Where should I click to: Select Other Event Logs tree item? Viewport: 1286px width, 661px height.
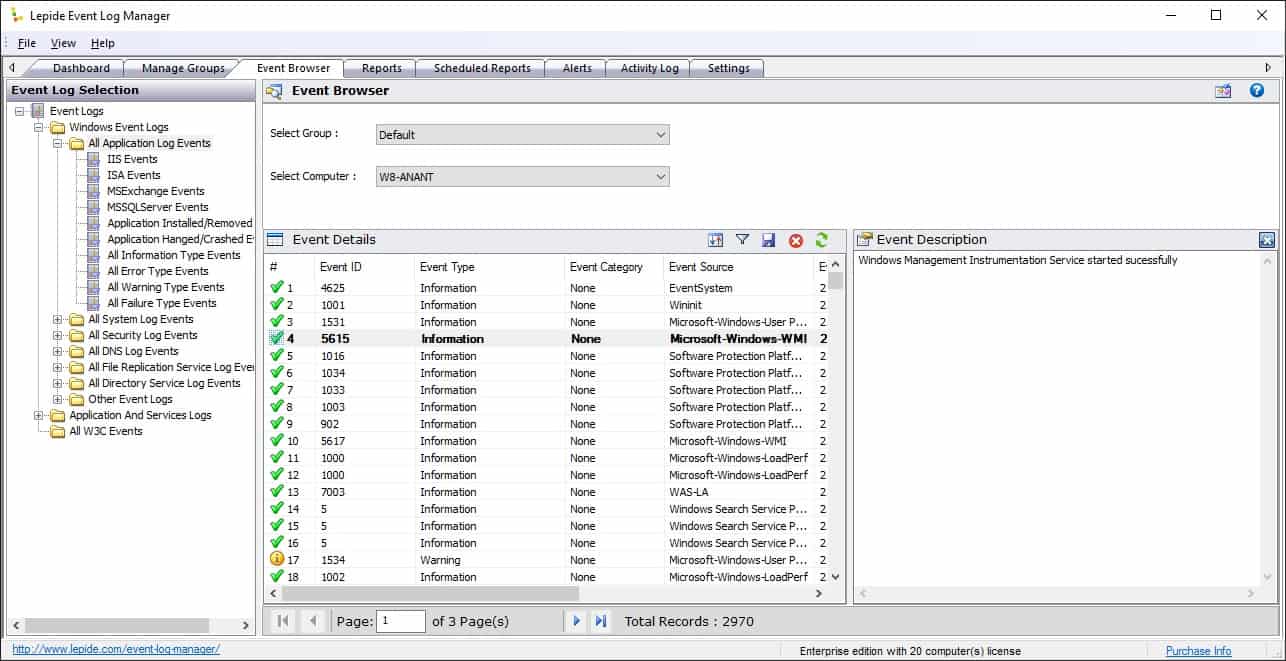tap(130, 399)
